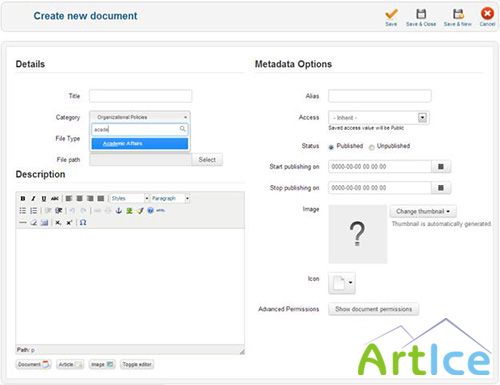Click the Image insert button
Screen dimensions: 500x385
coord(102,364)
